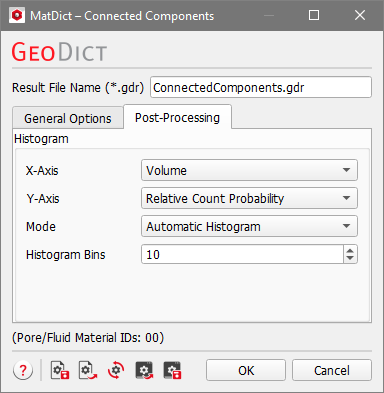Screen dimensions: 384x393
Task: Load settings from file (document gear with red arrow)
Action: tap(88, 370)
